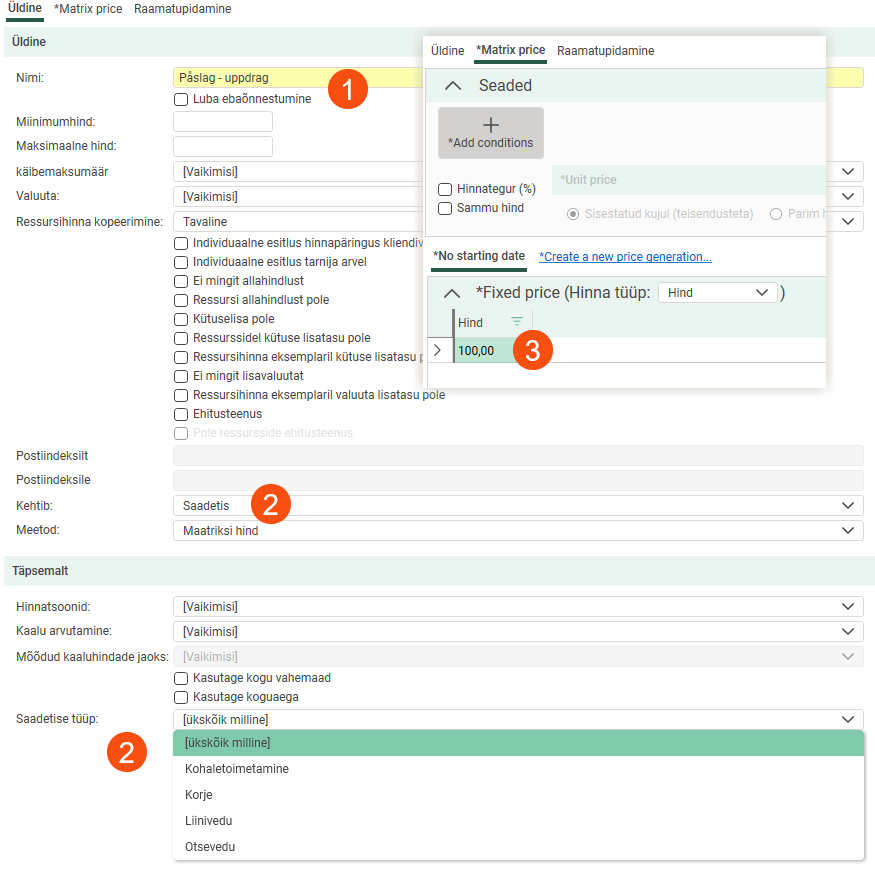This screenshot has height=869, width=875.
Task: Click the Miinimumhind input field
Action: pos(222,122)
